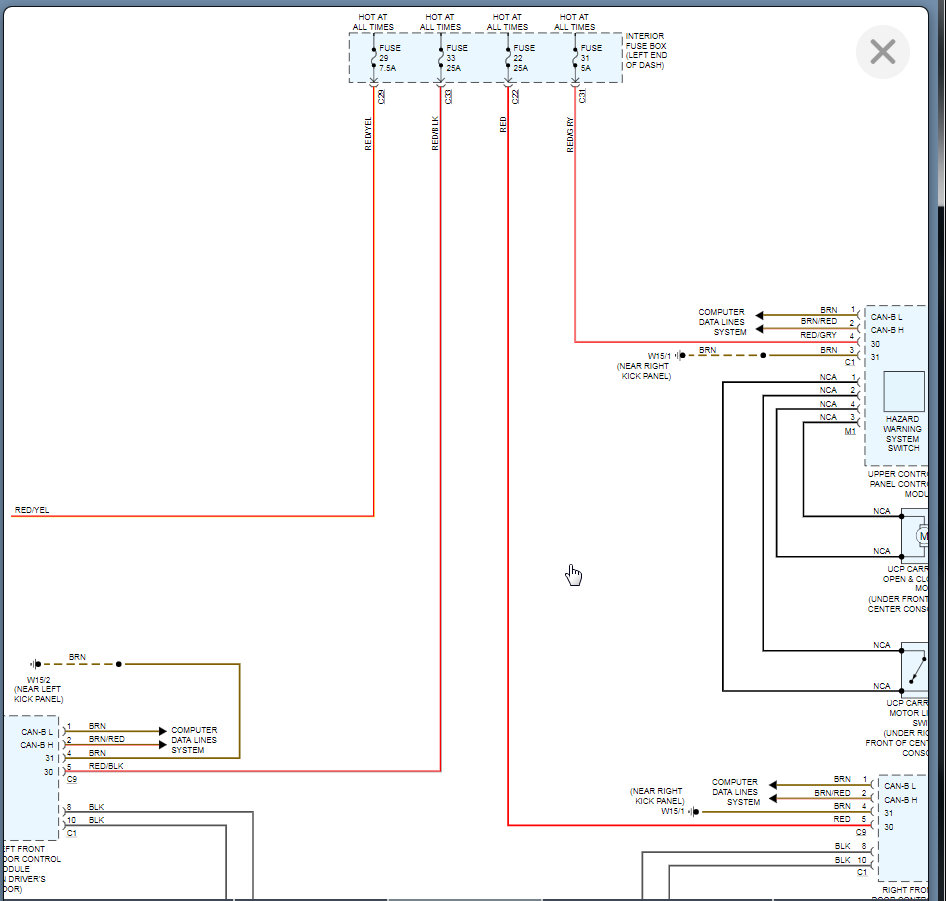Click the hazard warning switch square symbol
946x901 pixels.
[904, 392]
